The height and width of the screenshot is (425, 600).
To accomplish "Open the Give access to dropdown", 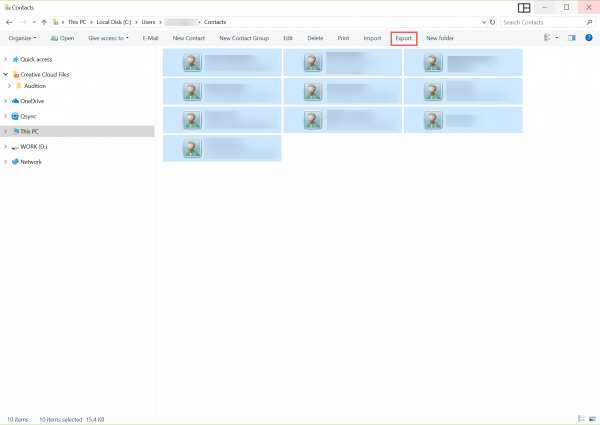I will [108, 38].
